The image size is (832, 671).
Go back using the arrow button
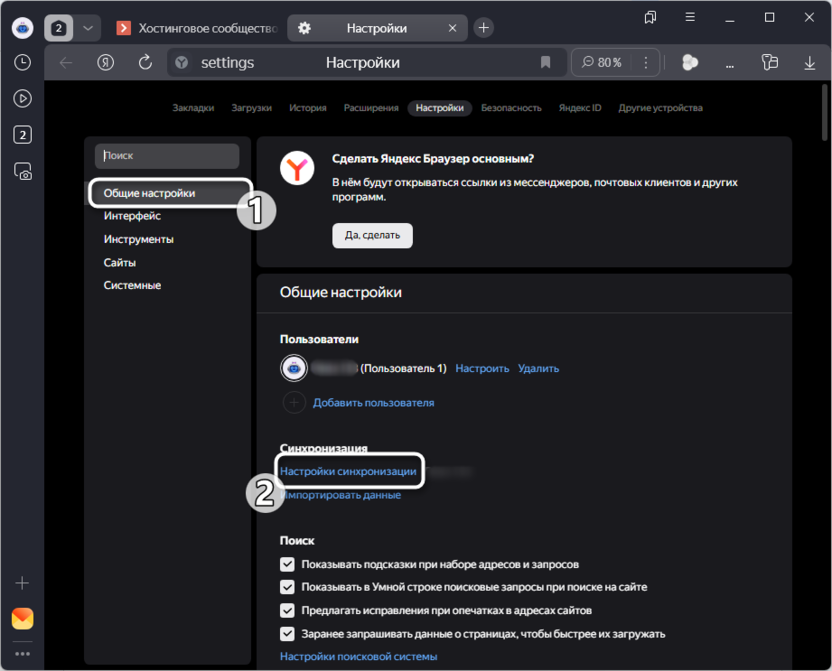click(66, 63)
